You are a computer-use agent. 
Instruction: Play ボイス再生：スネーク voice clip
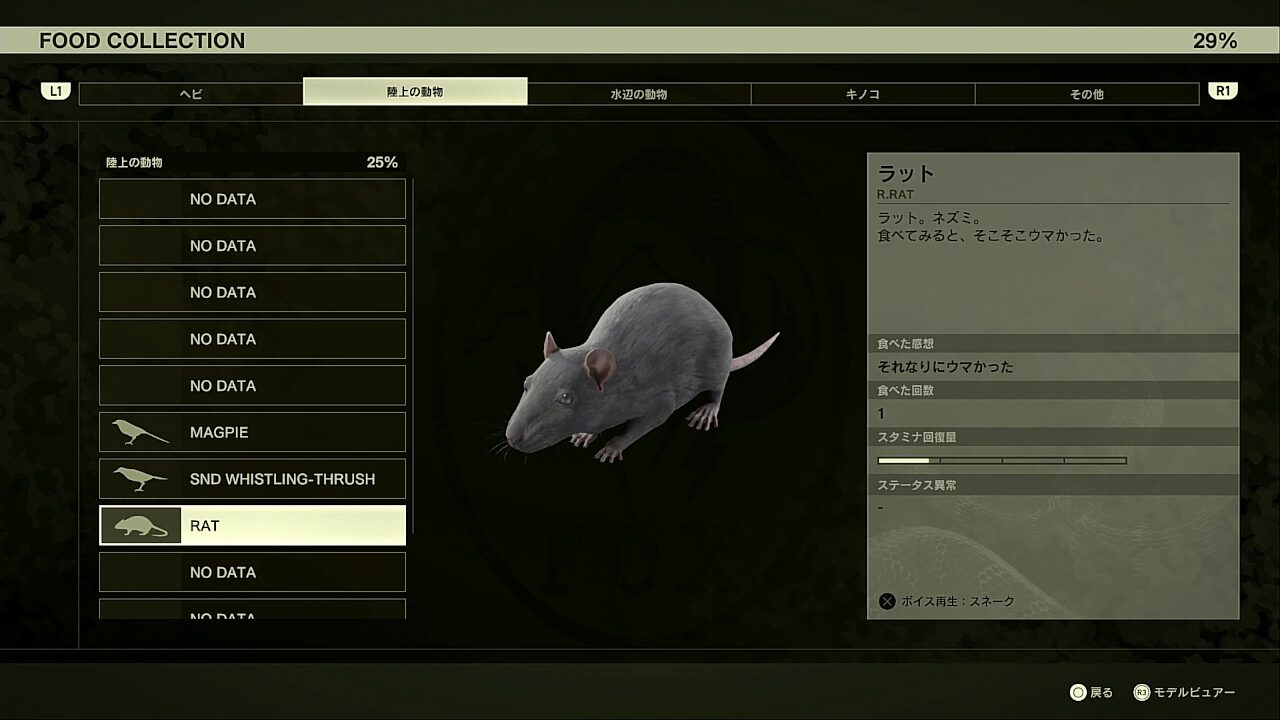[x=957, y=601]
